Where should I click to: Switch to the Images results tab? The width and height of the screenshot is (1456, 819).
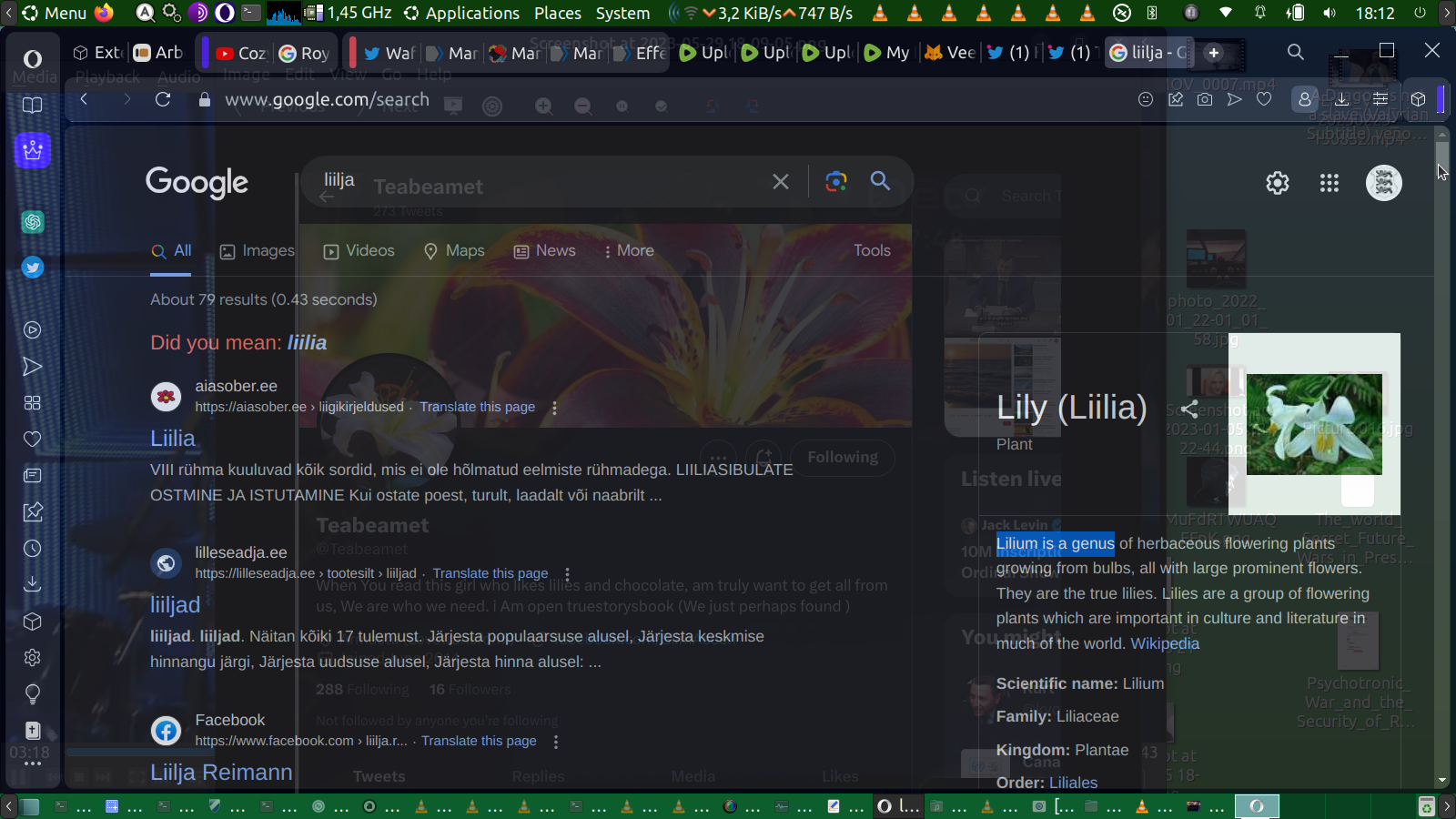[x=258, y=250]
